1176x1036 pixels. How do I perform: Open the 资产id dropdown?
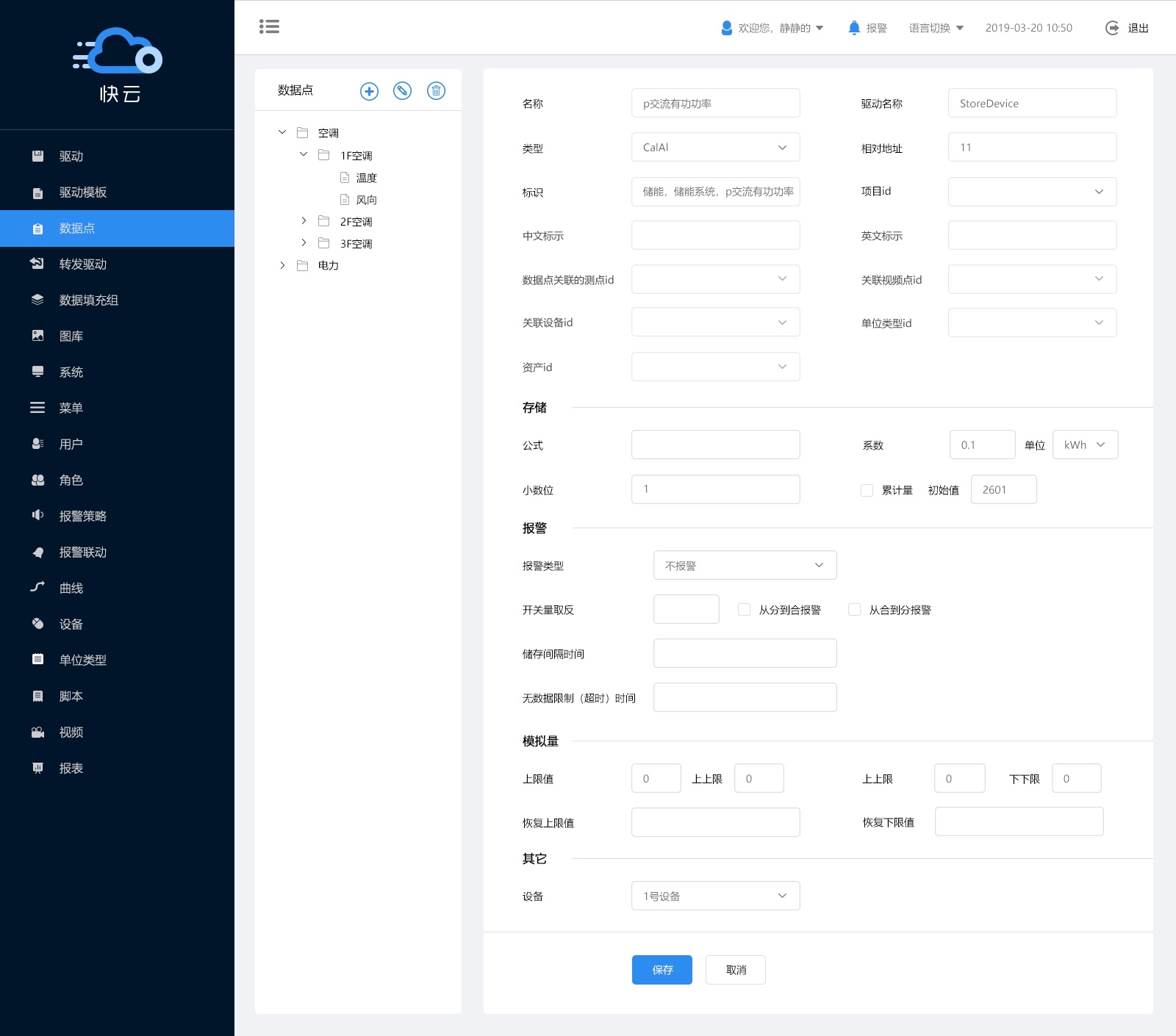(x=715, y=367)
